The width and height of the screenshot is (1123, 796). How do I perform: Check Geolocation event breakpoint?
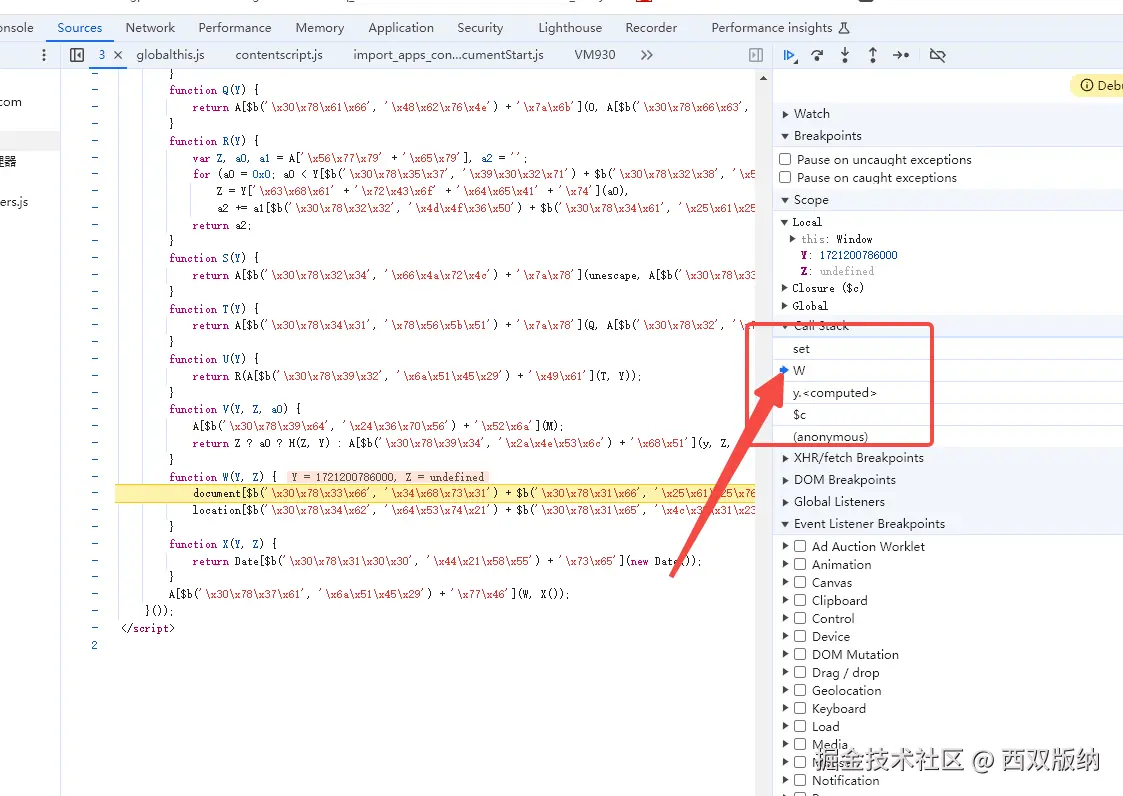[x=800, y=690]
